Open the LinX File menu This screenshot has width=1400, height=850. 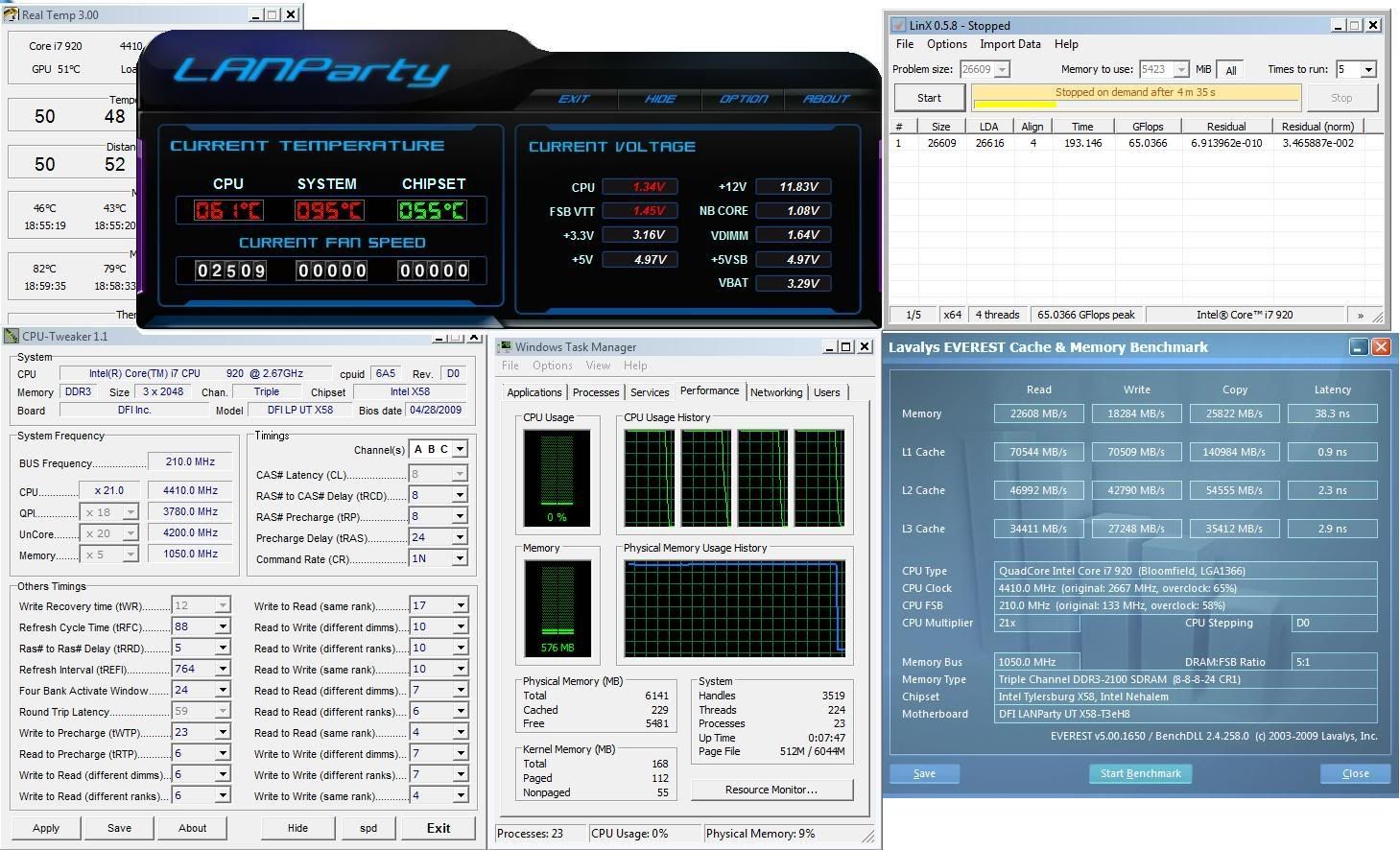click(905, 44)
